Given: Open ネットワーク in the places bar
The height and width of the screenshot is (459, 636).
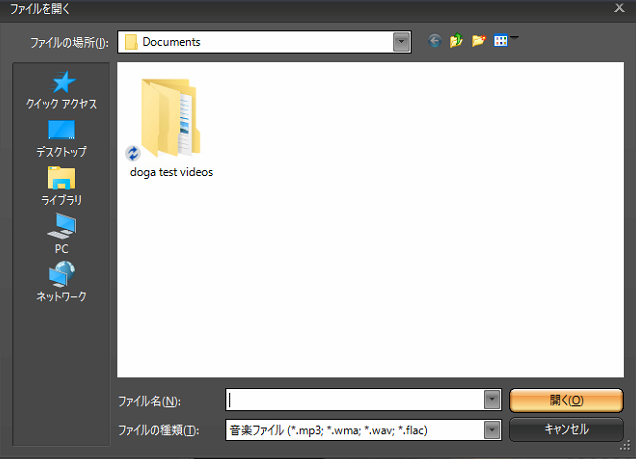Looking at the screenshot, I should point(61,281).
